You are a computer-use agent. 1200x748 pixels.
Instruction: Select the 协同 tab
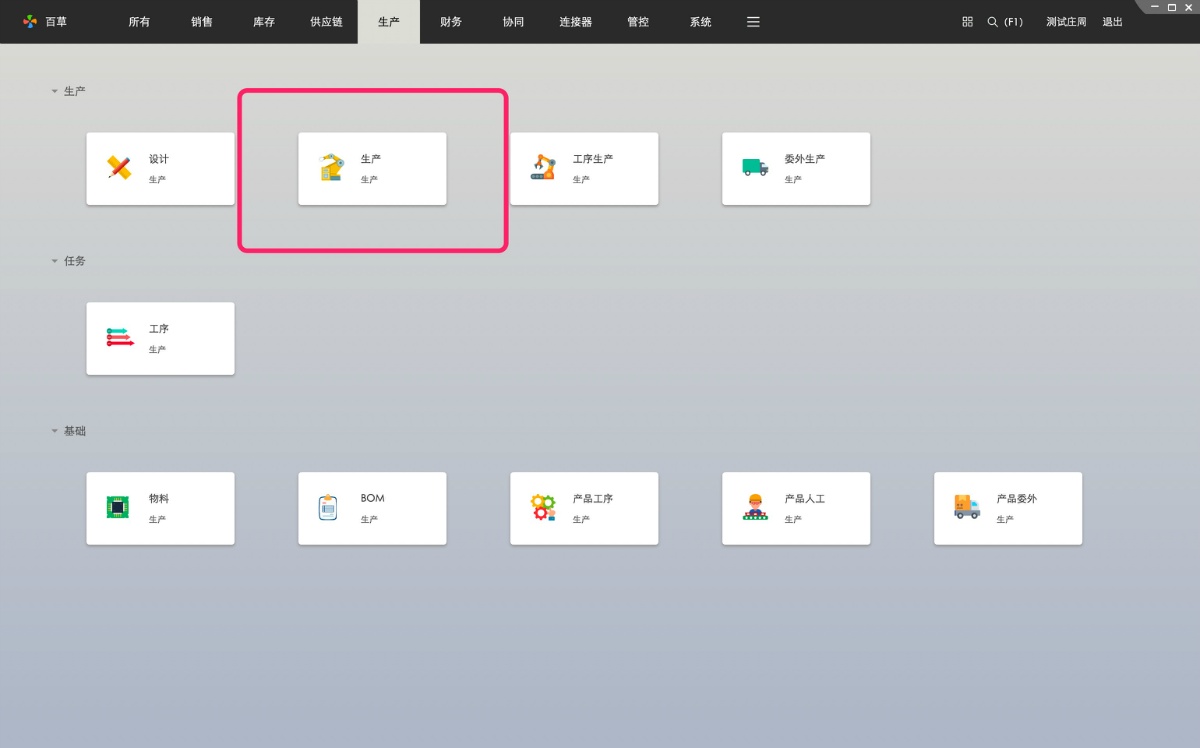click(x=513, y=22)
